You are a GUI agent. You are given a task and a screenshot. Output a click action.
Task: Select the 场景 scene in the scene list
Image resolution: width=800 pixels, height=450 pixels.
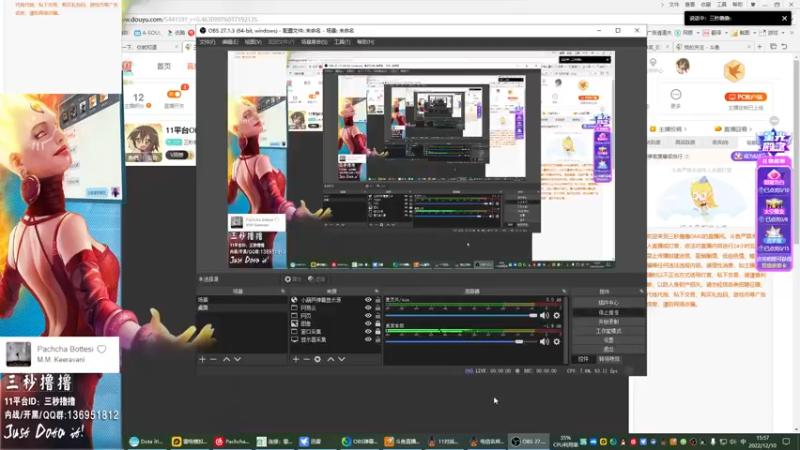[x=241, y=300]
